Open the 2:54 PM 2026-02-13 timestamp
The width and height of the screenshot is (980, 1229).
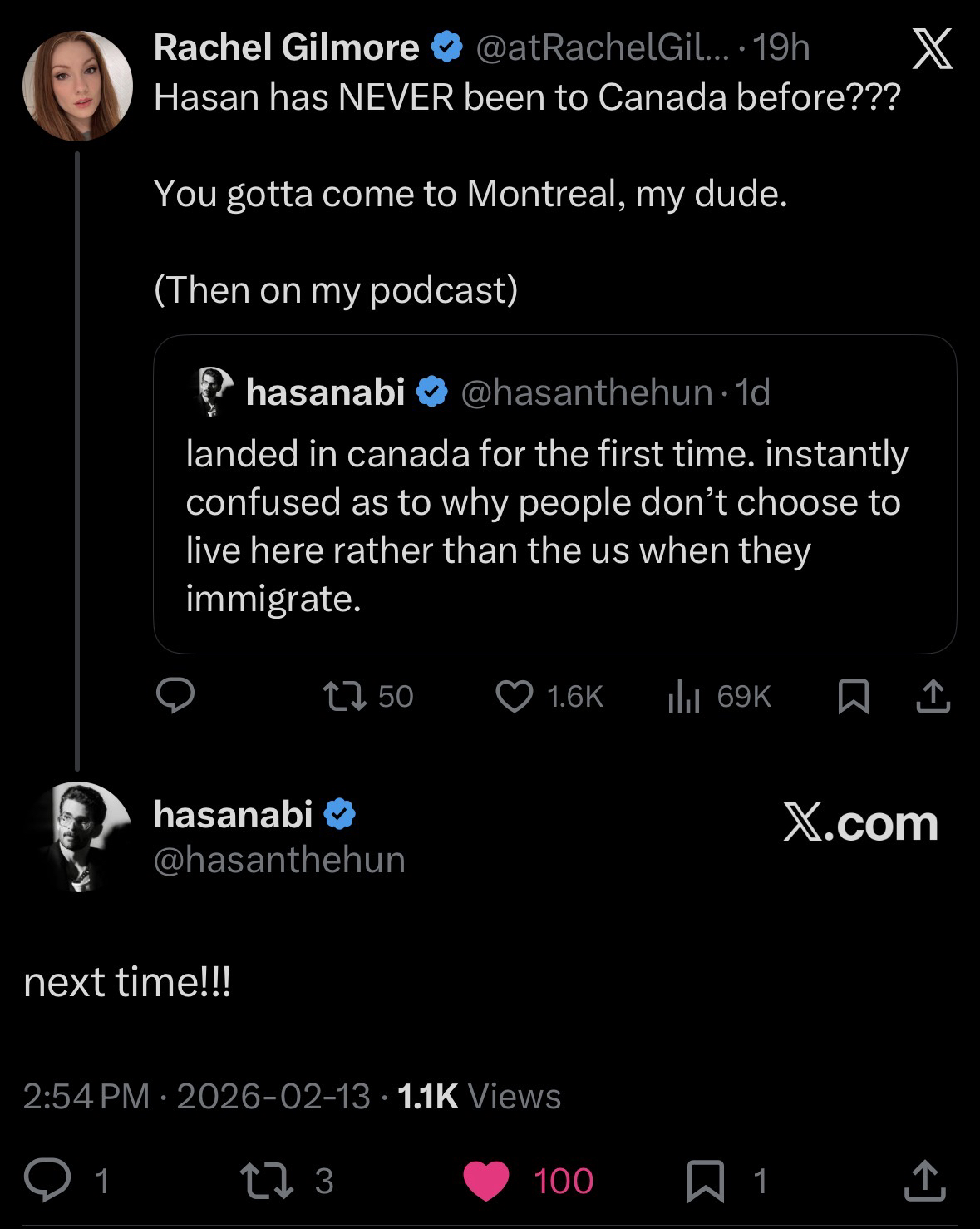click(196, 1096)
